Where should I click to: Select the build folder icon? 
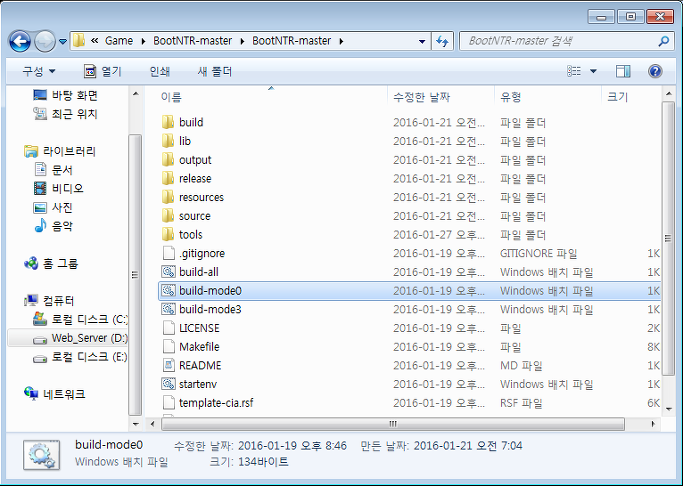168,122
